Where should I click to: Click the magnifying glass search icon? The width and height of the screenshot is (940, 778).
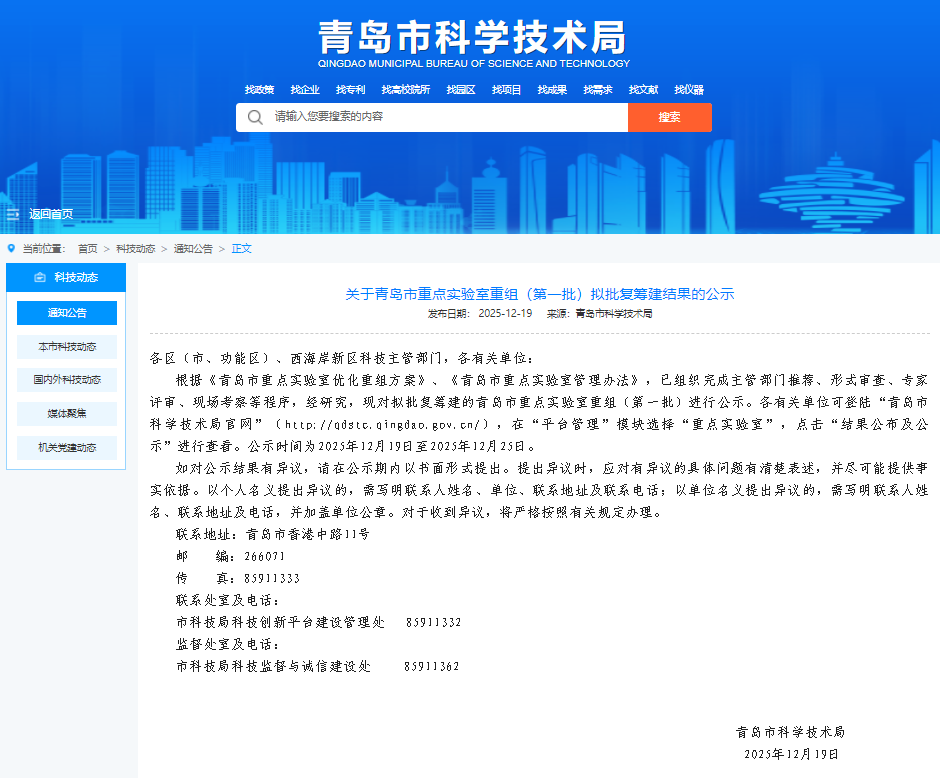(255, 117)
